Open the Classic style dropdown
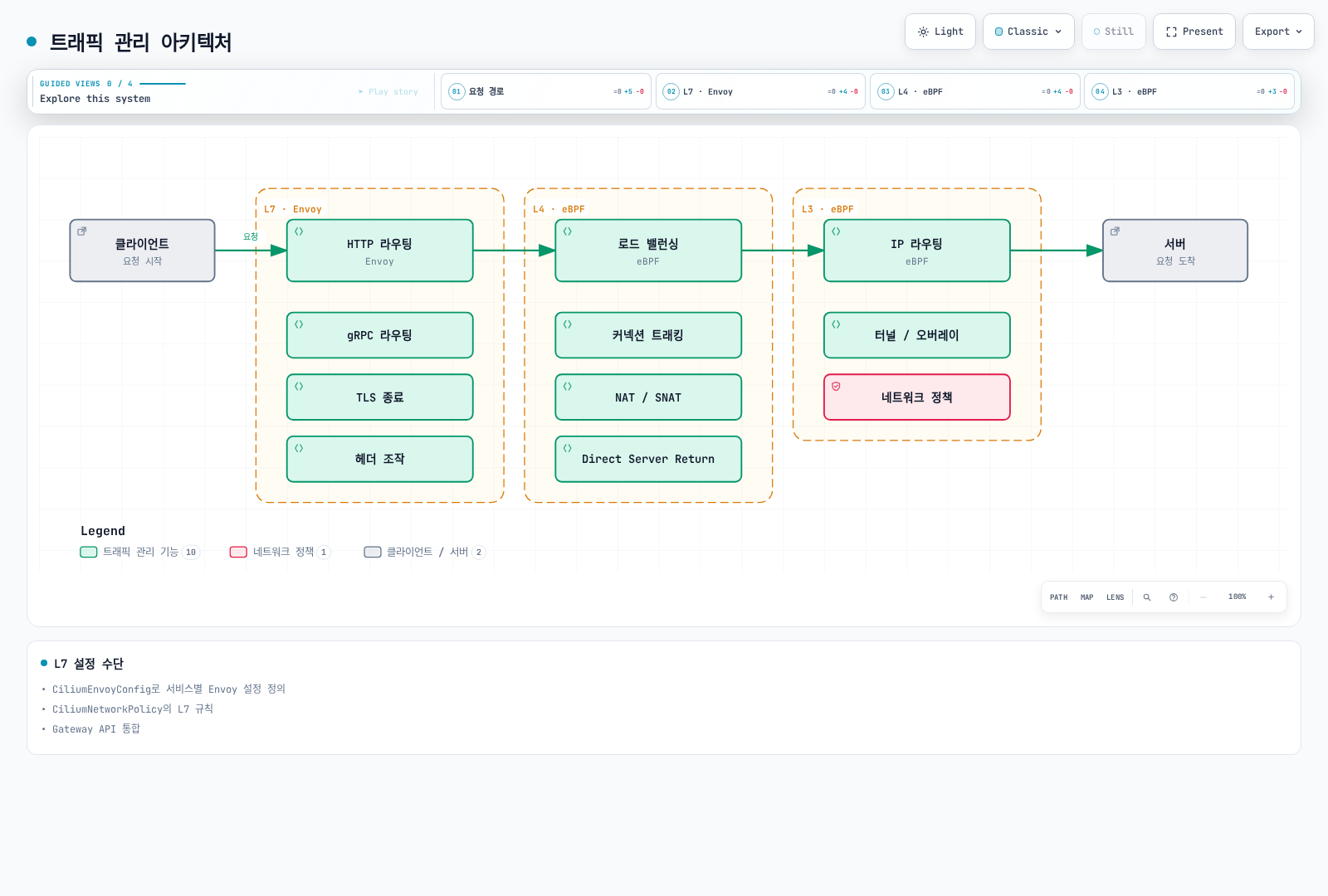This screenshot has width=1328, height=896. click(1028, 32)
